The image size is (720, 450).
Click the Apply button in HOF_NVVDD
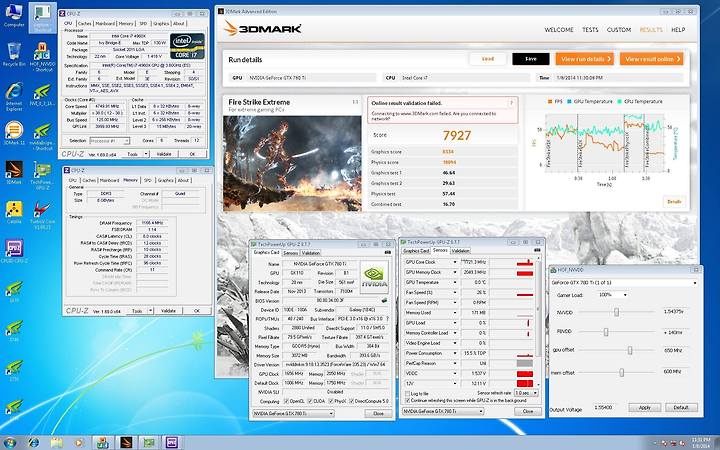645,408
